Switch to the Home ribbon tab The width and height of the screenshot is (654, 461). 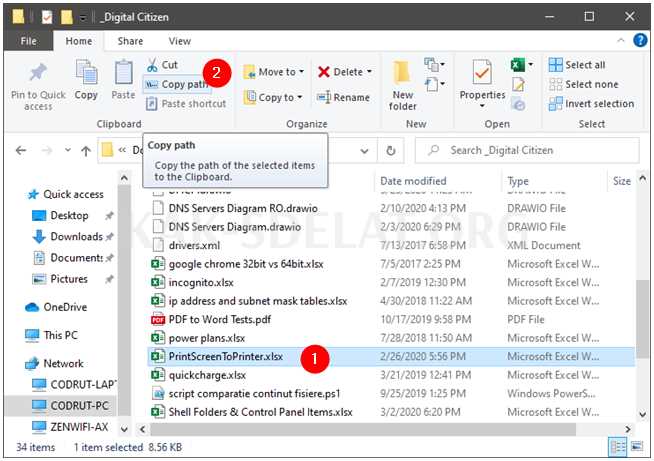[79, 41]
